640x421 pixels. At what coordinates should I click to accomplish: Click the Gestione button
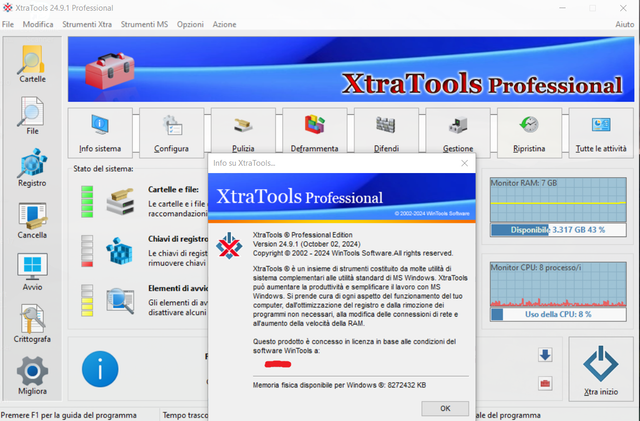pyautogui.click(x=458, y=131)
